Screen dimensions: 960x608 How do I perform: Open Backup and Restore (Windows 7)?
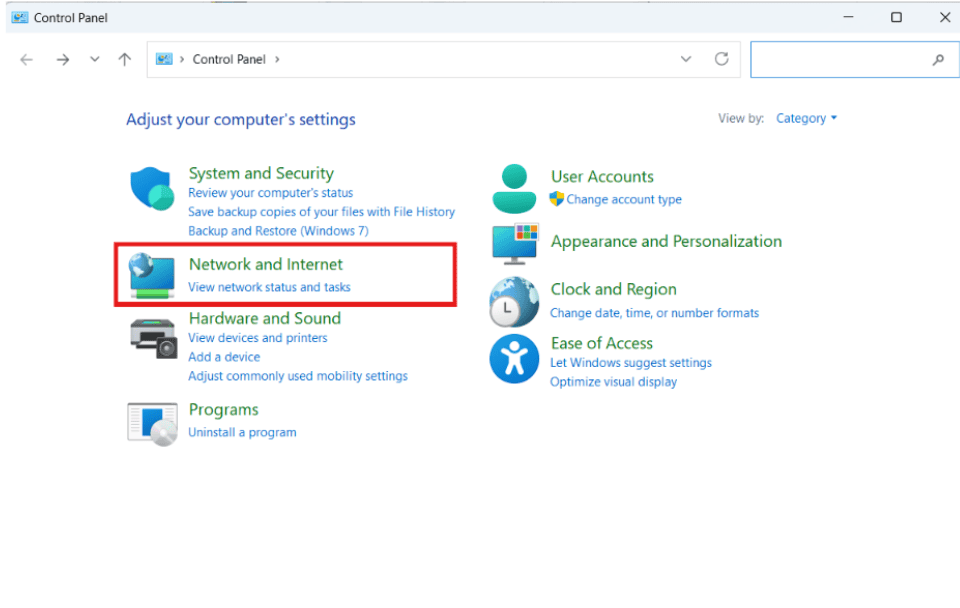click(278, 231)
